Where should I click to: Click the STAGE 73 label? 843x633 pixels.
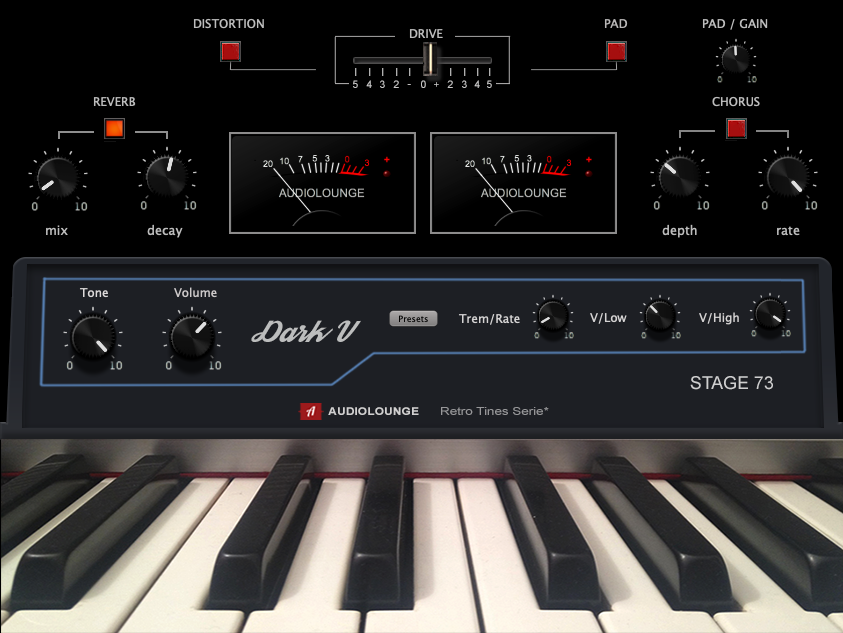point(732,383)
